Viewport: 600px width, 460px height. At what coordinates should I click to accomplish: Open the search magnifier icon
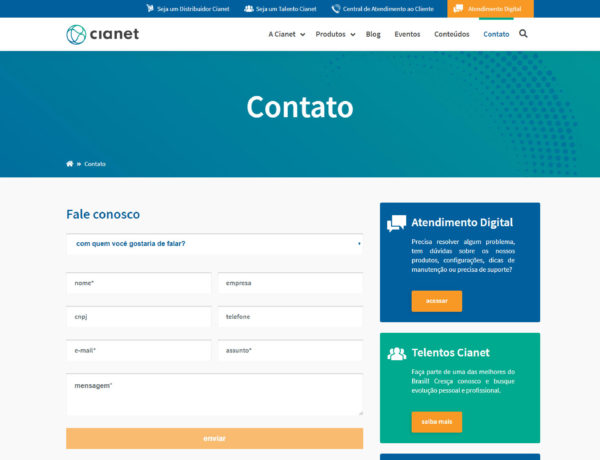523,34
